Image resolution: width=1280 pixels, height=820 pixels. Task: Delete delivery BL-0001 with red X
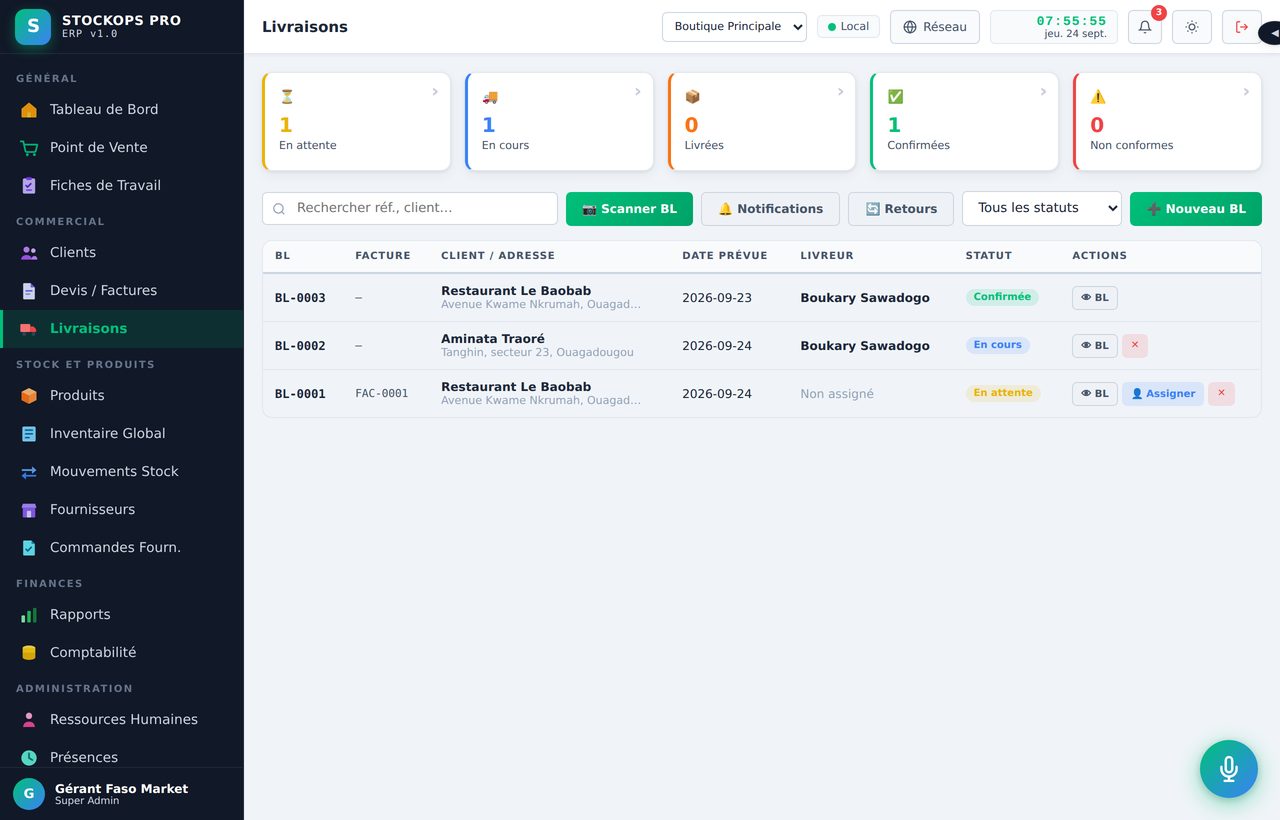point(1221,393)
